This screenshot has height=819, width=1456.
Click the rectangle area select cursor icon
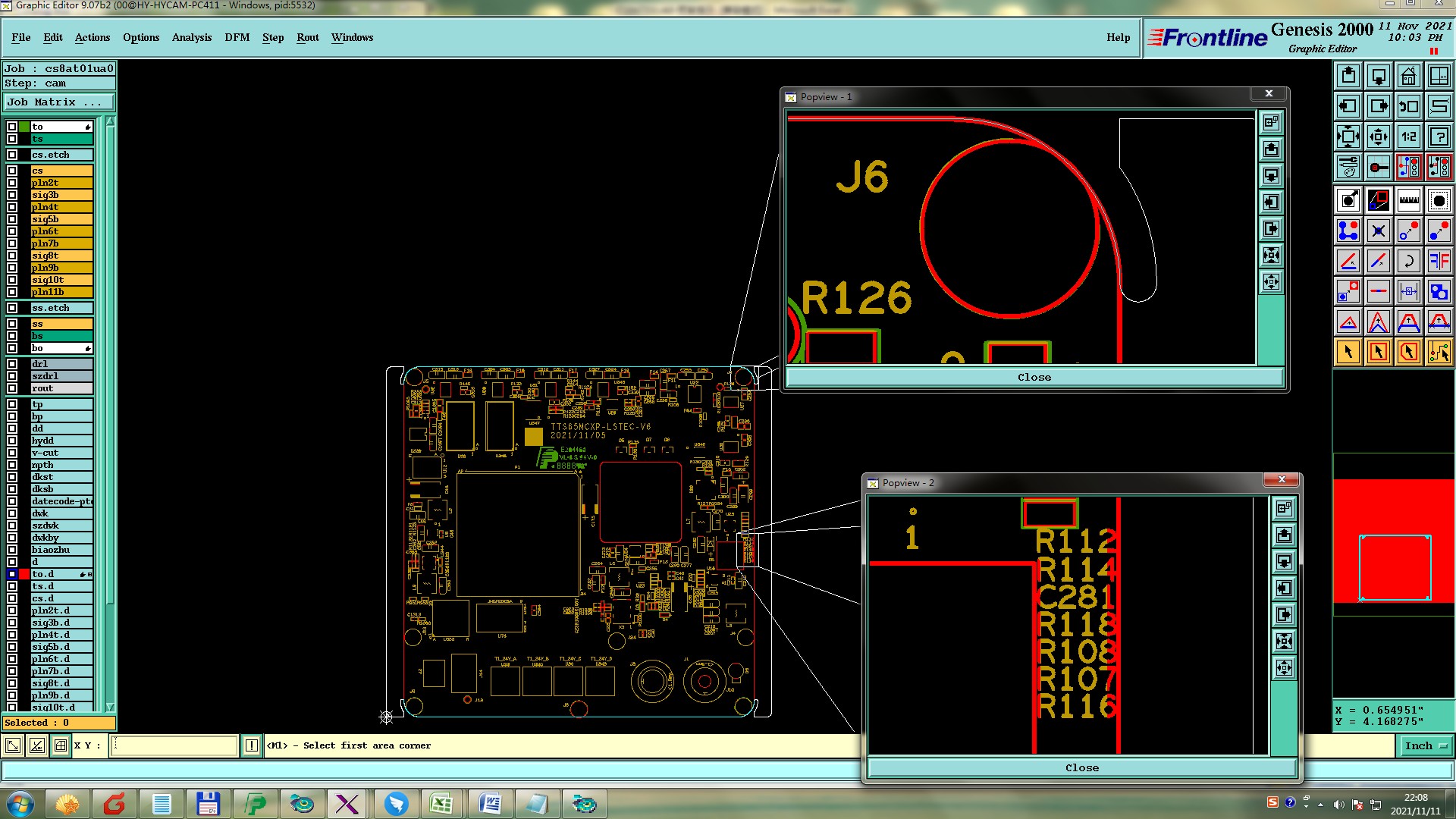1379,352
